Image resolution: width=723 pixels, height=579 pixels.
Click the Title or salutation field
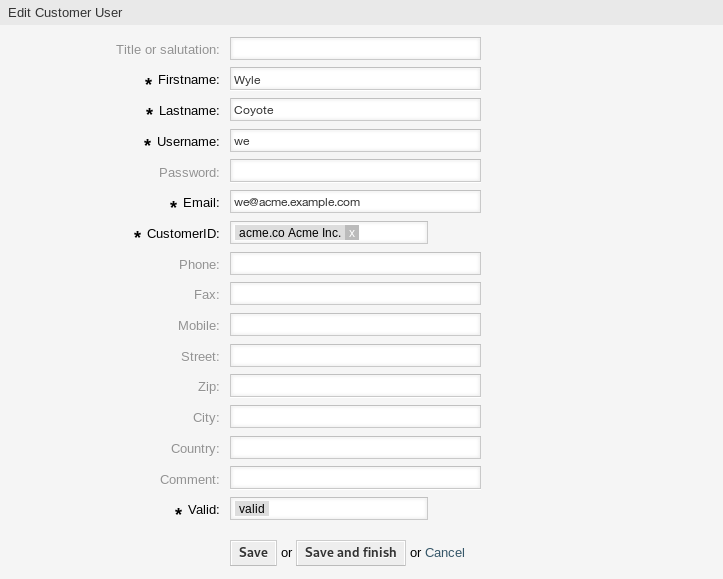(x=356, y=48)
